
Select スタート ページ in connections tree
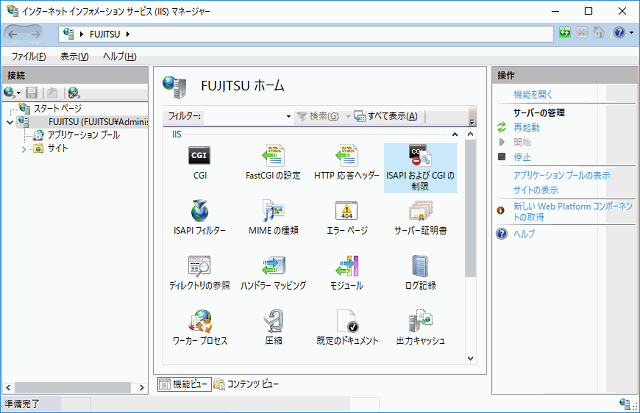pyautogui.click(x=58, y=109)
